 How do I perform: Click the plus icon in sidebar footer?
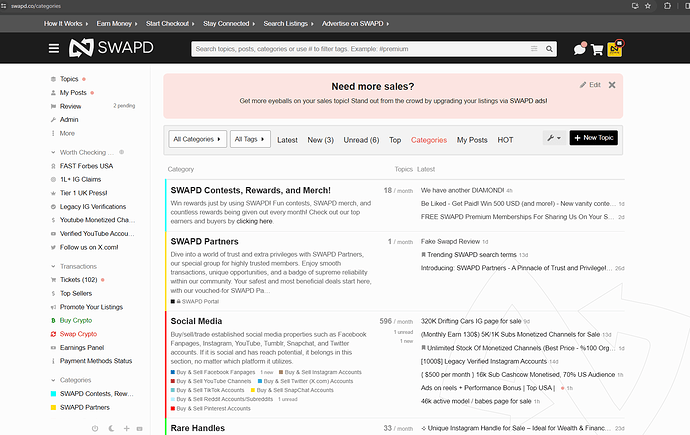point(126,428)
